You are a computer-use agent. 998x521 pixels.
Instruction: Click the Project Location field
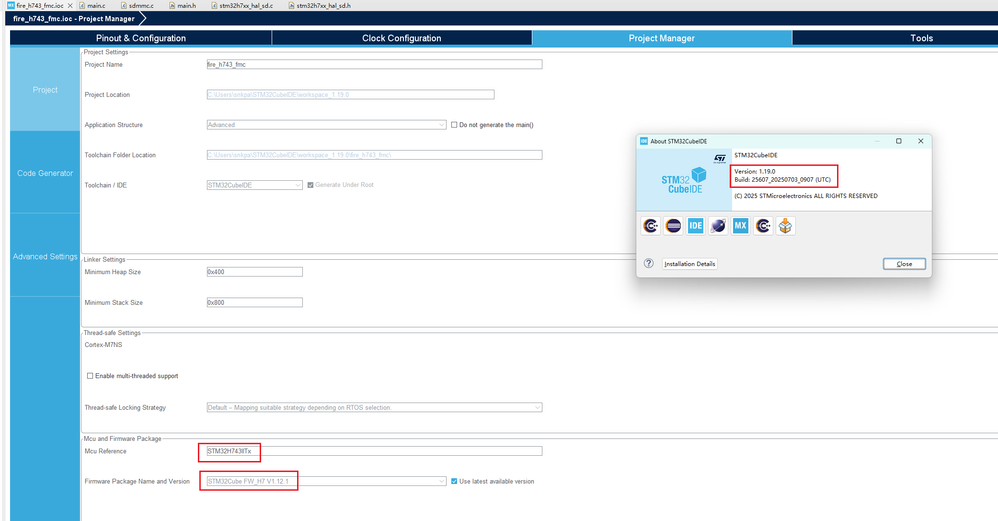[350, 95]
